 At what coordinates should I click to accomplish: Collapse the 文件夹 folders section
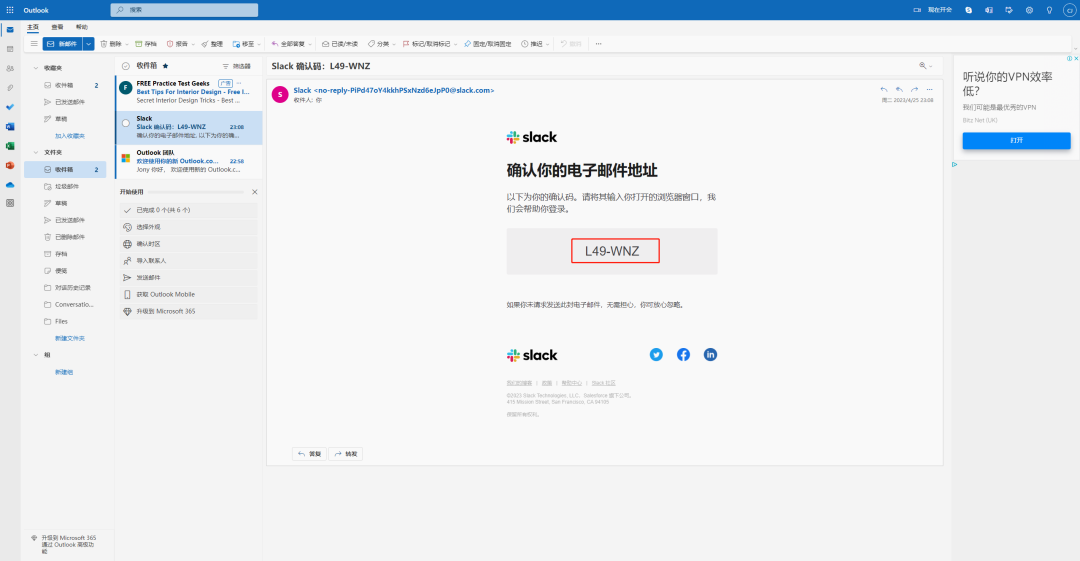pos(36,152)
